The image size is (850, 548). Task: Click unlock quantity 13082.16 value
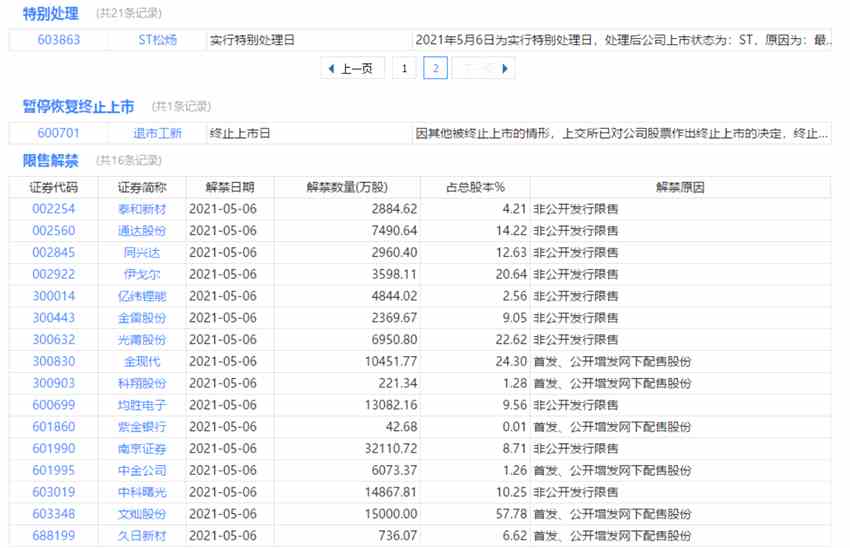391,405
